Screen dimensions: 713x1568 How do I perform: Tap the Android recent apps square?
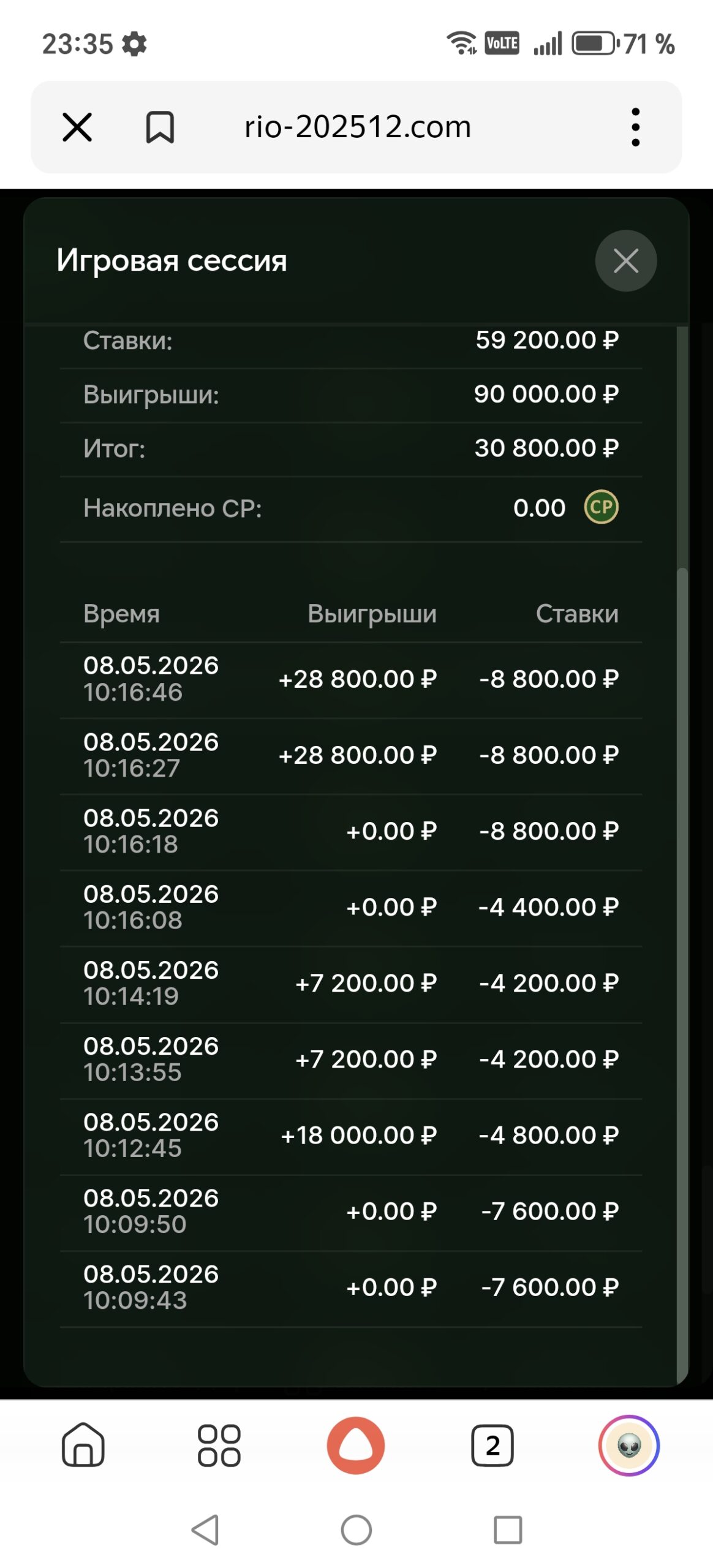tap(508, 1530)
